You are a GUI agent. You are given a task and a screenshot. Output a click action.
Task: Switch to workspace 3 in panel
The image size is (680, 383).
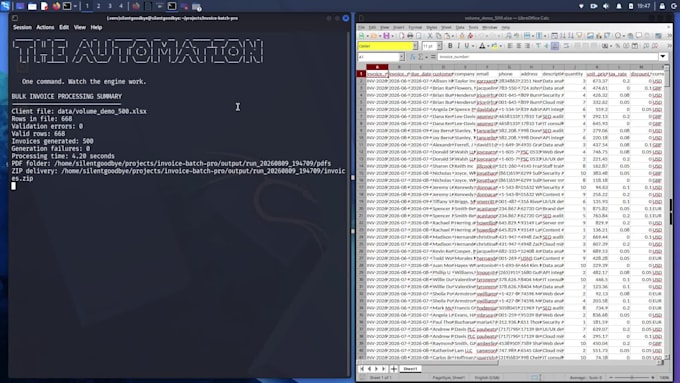[x=110, y=6]
